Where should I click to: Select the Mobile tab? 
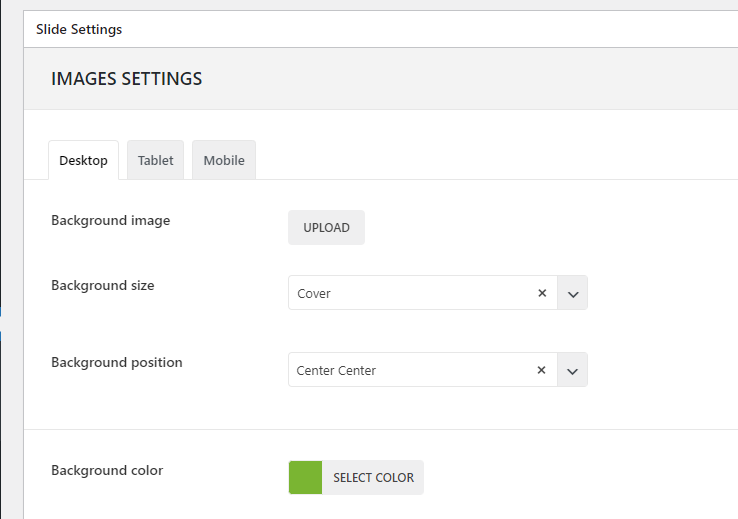224,160
